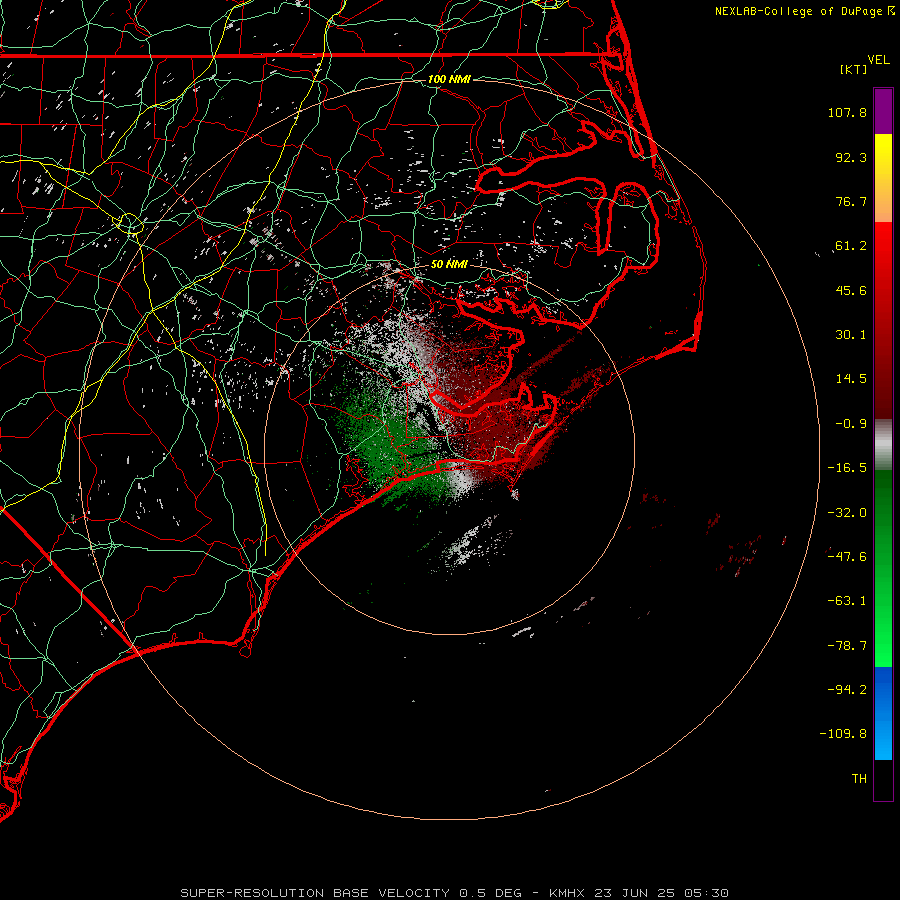Select the -0.9 legend value
The image size is (900, 900).
coord(851,424)
